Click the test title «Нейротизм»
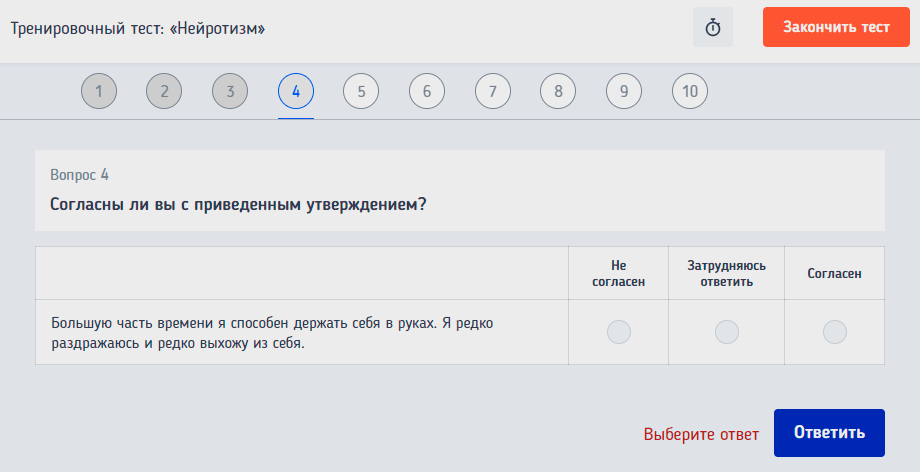 coord(138,27)
